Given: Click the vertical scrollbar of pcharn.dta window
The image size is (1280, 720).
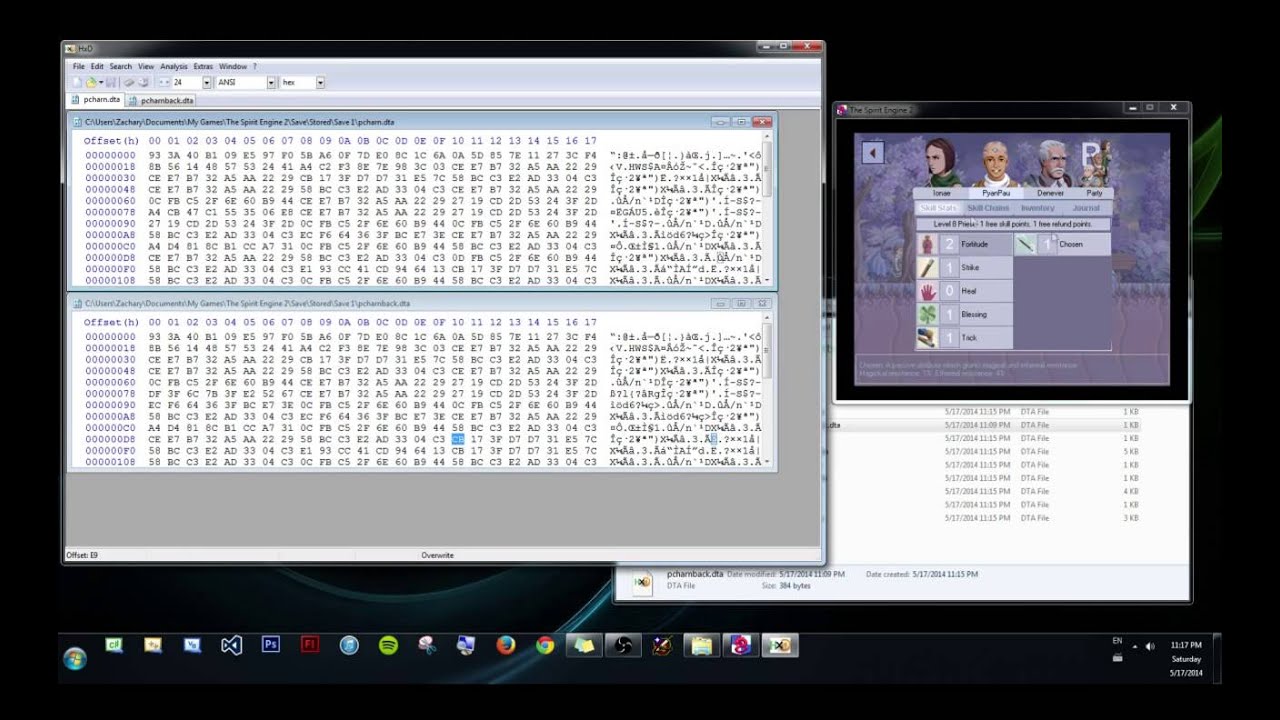Looking at the screenshot, I should pyautogui.click(x=767, y=208).
